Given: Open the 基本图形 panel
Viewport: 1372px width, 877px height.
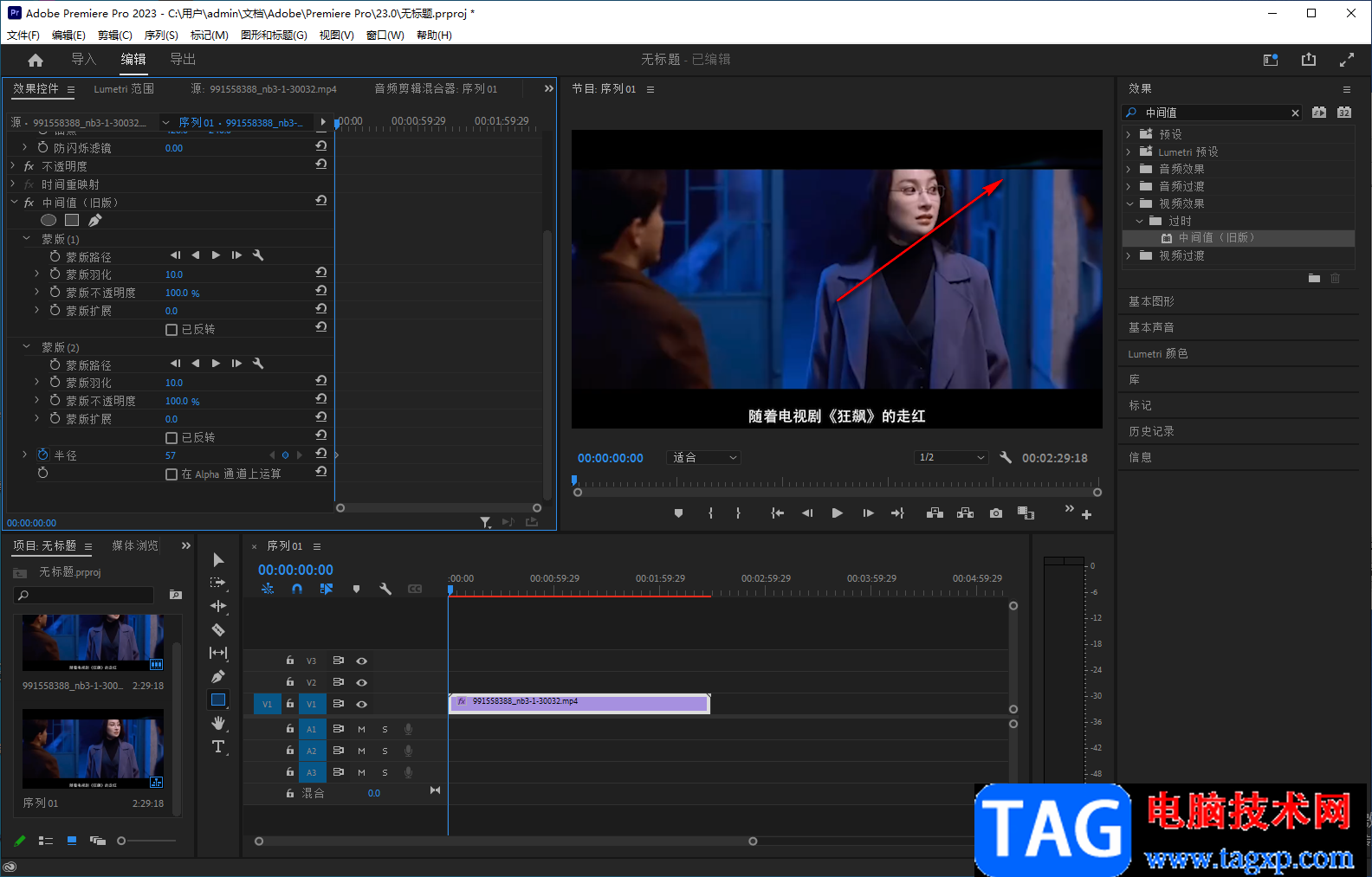Looking at the screenshot, I should (1152, 301).
